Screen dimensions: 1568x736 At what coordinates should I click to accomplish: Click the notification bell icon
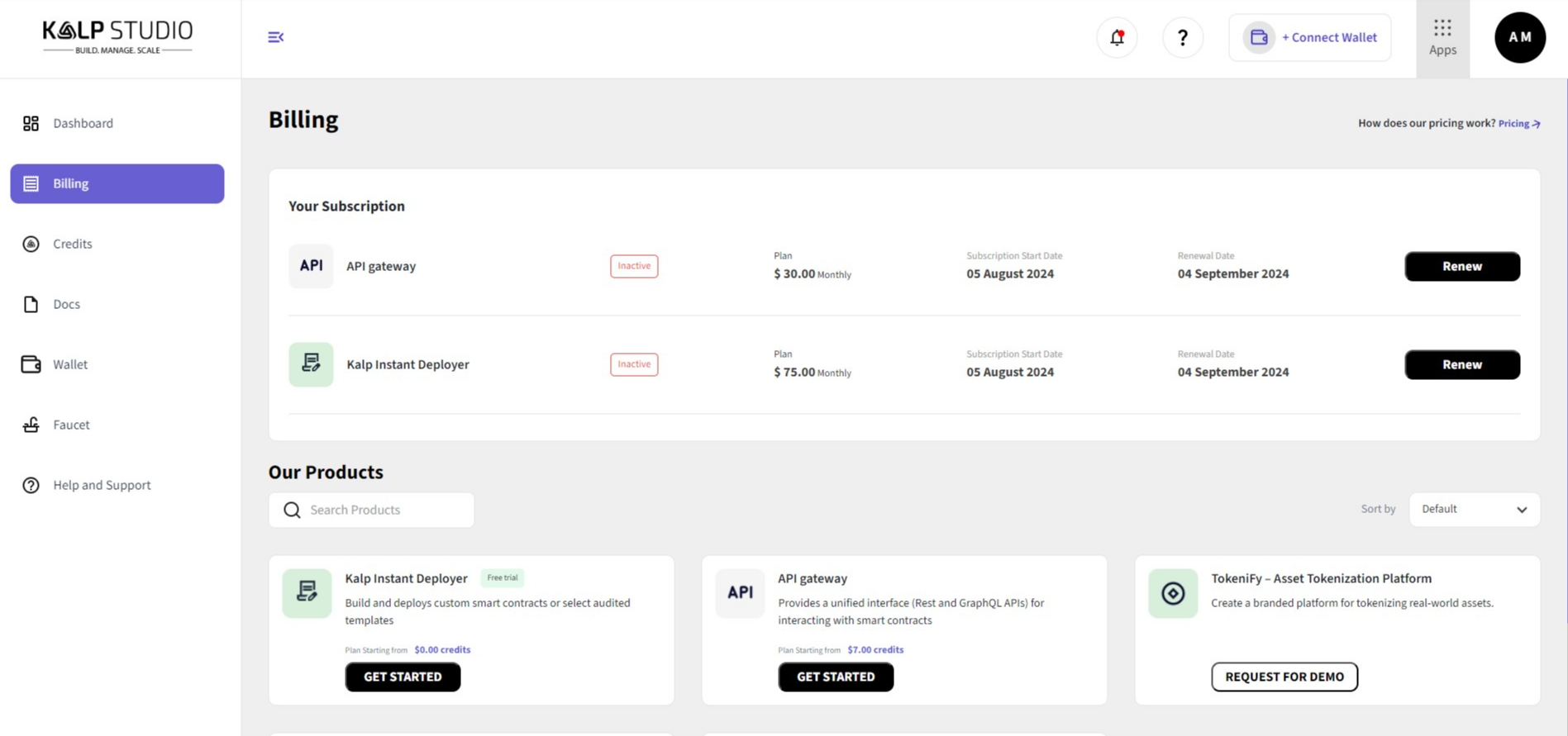coord(1117,37)
